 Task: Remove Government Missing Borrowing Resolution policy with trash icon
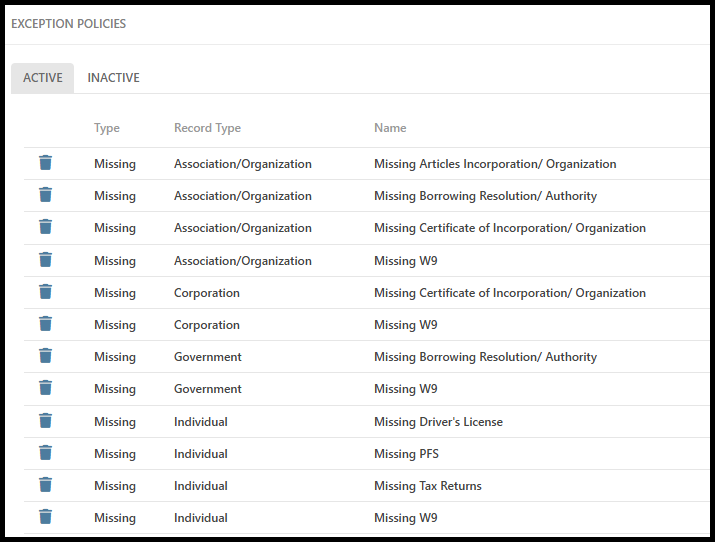coord(45,356)
